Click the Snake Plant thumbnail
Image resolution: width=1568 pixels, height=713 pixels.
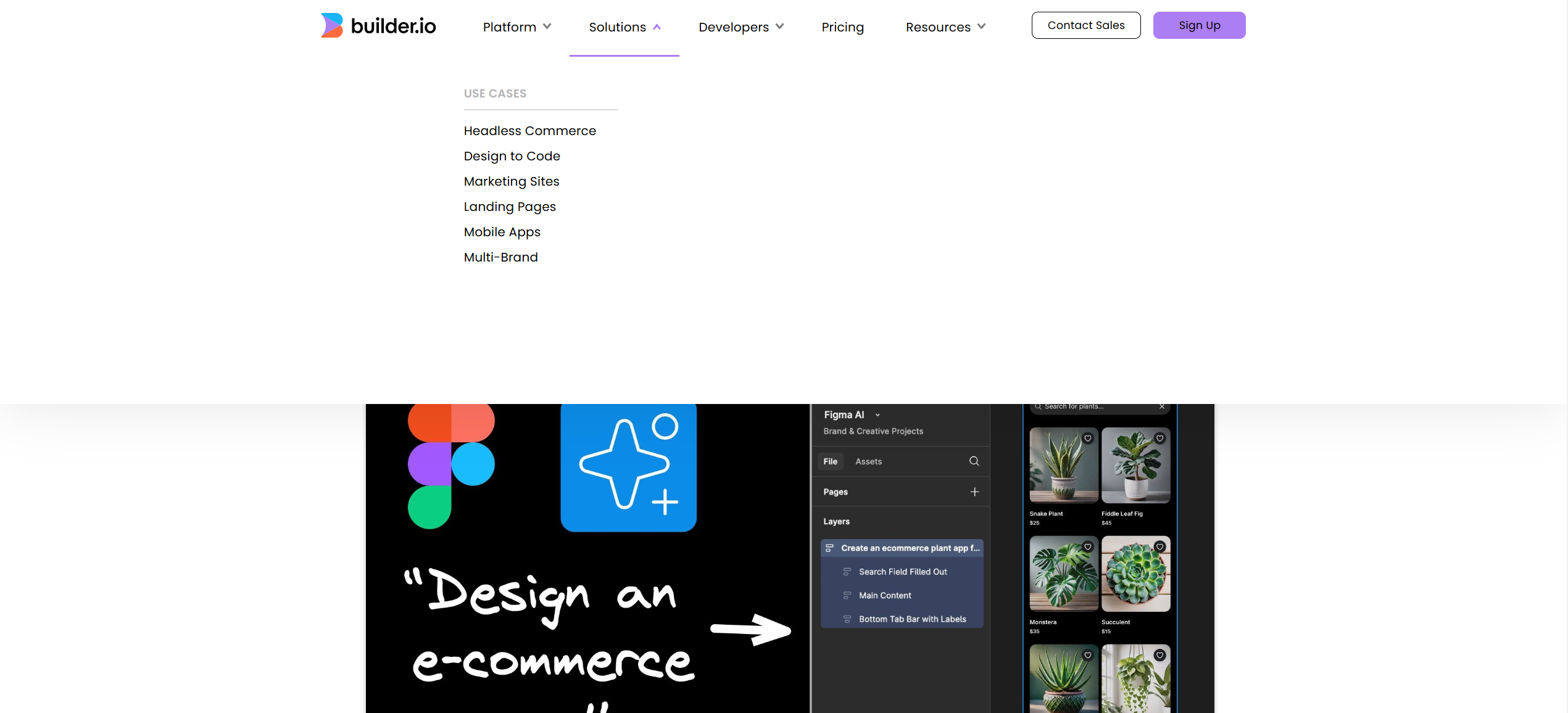pos(1063,465)
